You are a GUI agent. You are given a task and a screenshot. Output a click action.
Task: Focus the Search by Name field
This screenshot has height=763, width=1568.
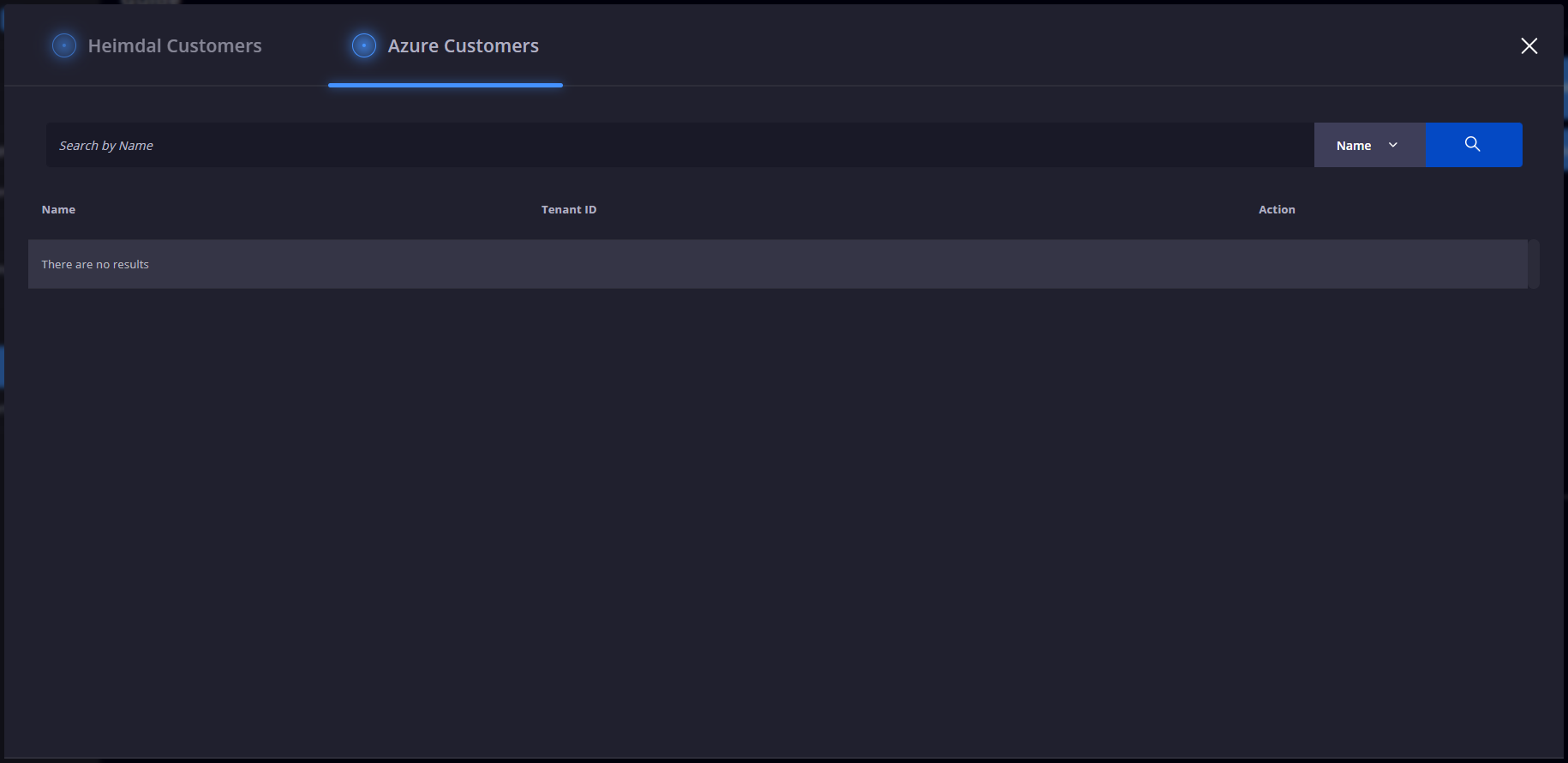680,145
